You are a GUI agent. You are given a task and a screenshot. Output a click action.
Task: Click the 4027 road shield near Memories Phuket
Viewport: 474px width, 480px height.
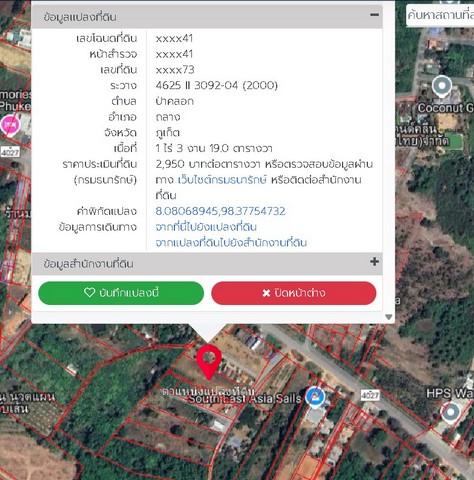(x=10, y=152)
